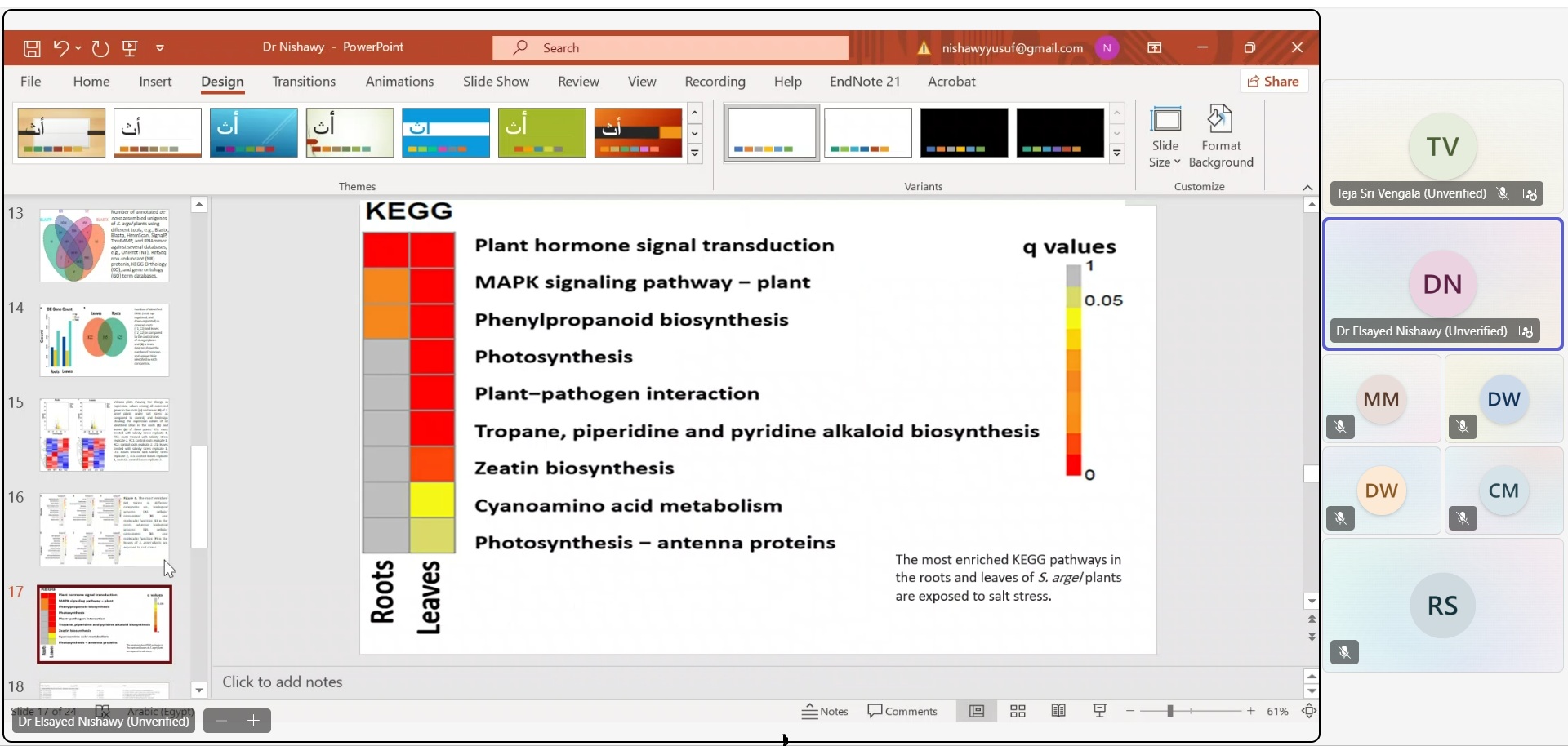The height and width of the screenshot is (746, 1568).
Task: Go to the Slide Show tab
Action: tap(496, 82)
